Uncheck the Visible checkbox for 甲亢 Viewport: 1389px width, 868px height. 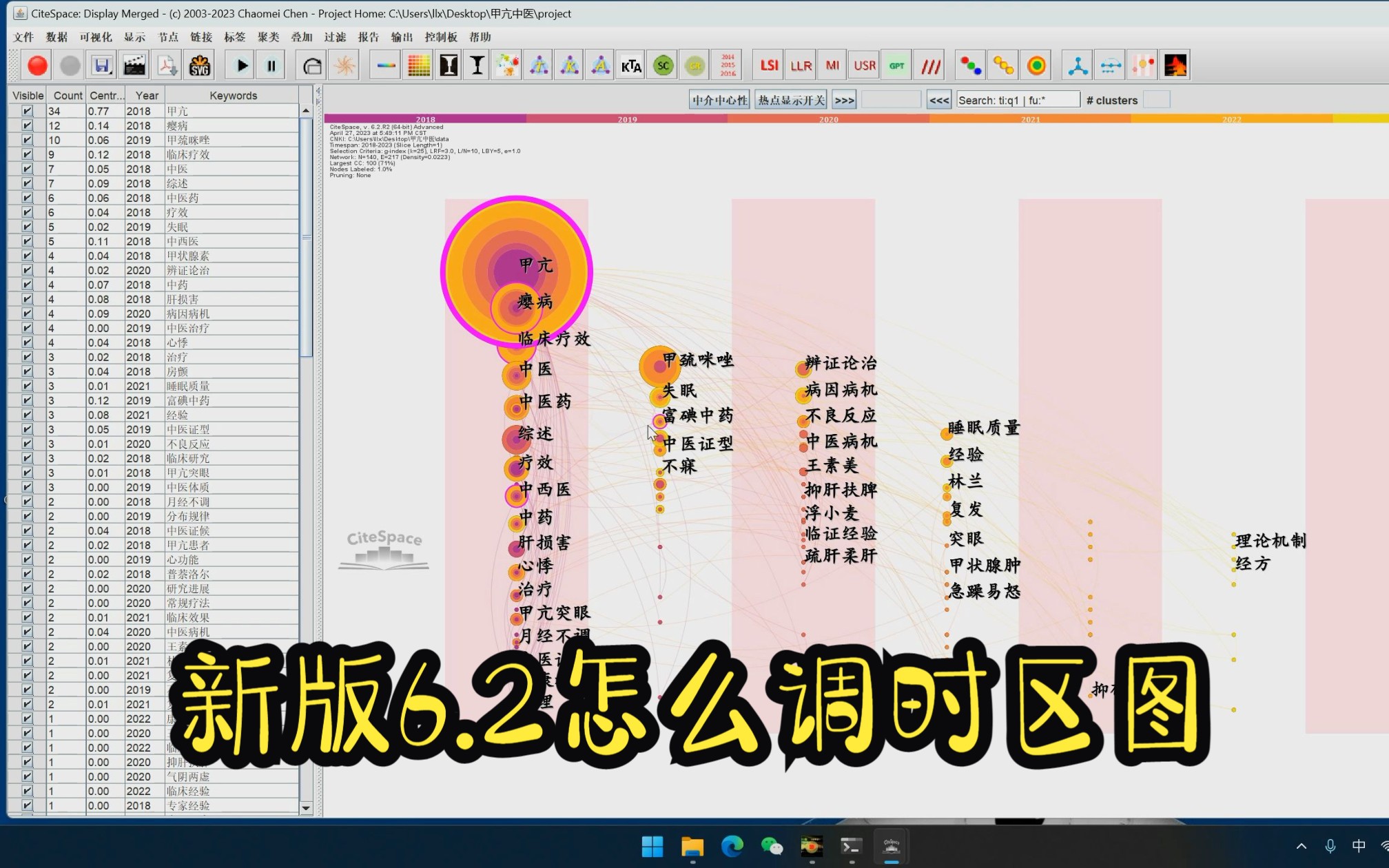(x=26, y=110)
